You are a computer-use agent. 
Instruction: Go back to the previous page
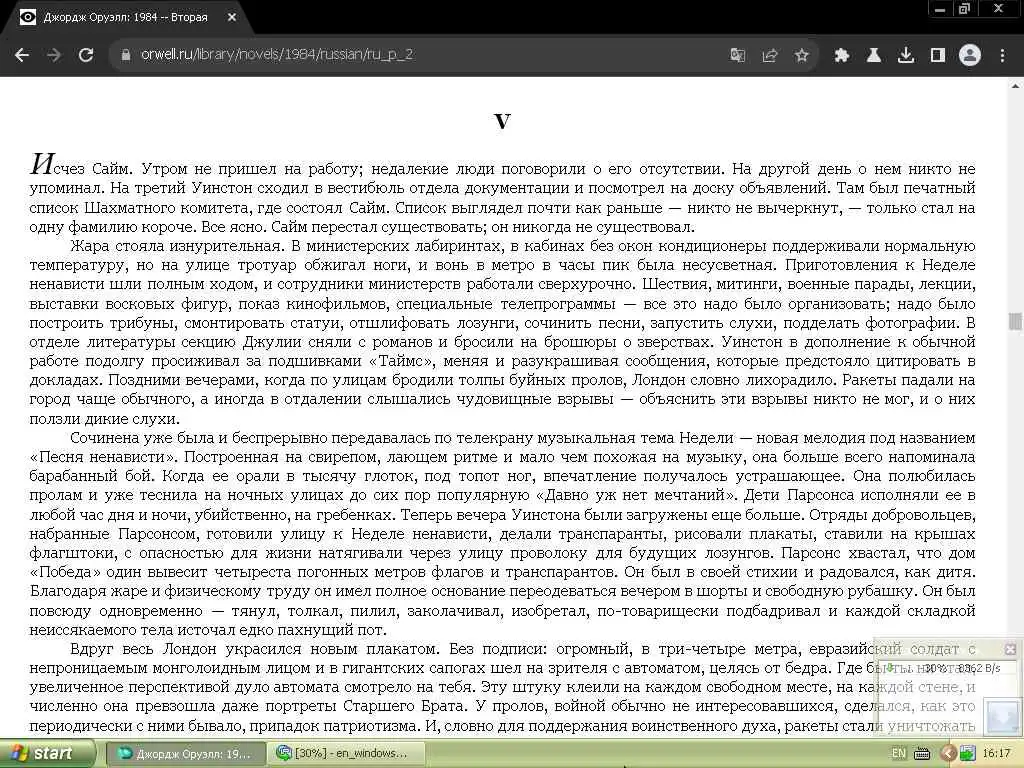pyautogui.click(x=22, y=55)
